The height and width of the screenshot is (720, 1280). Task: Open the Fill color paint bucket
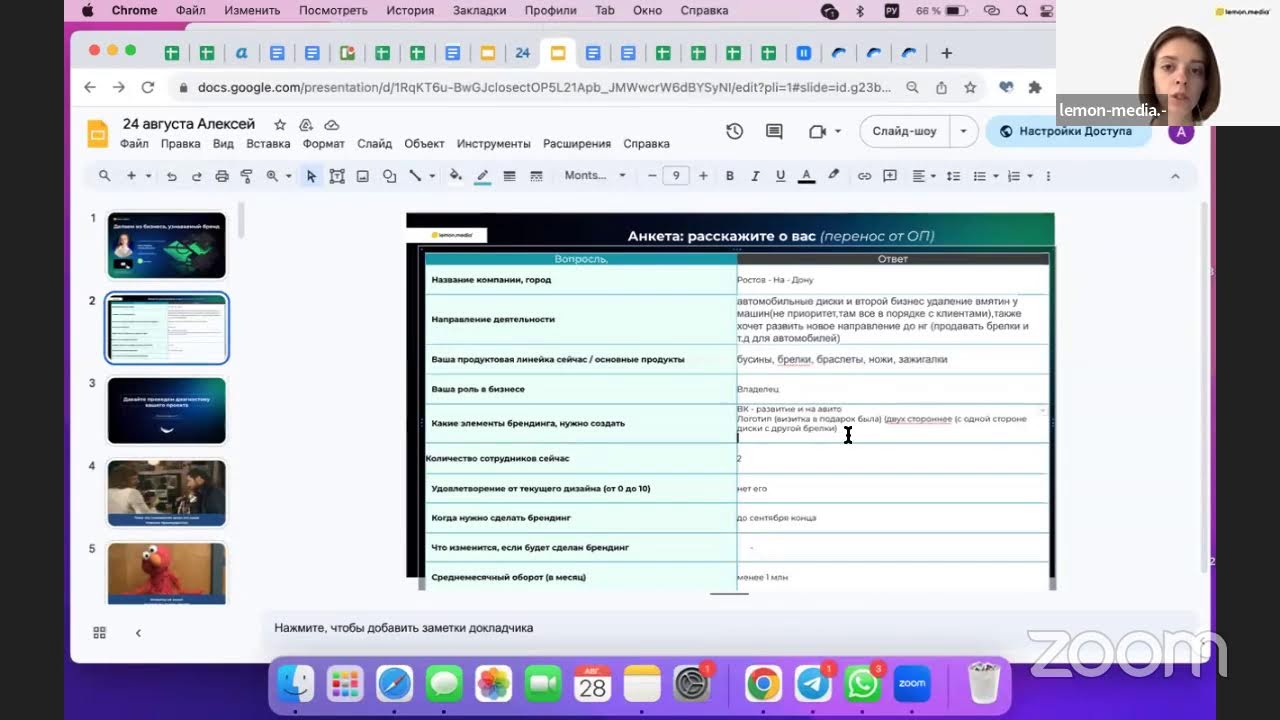(x=456, y=176)
